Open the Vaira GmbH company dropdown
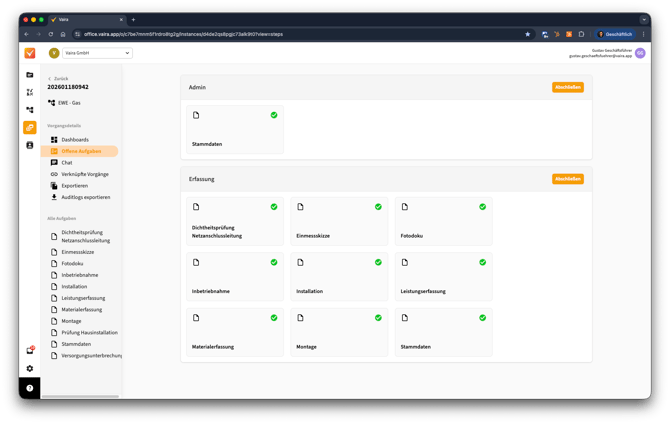Image resolution: width=670 pixels, height=424 pixels. [x=97, y=53]
